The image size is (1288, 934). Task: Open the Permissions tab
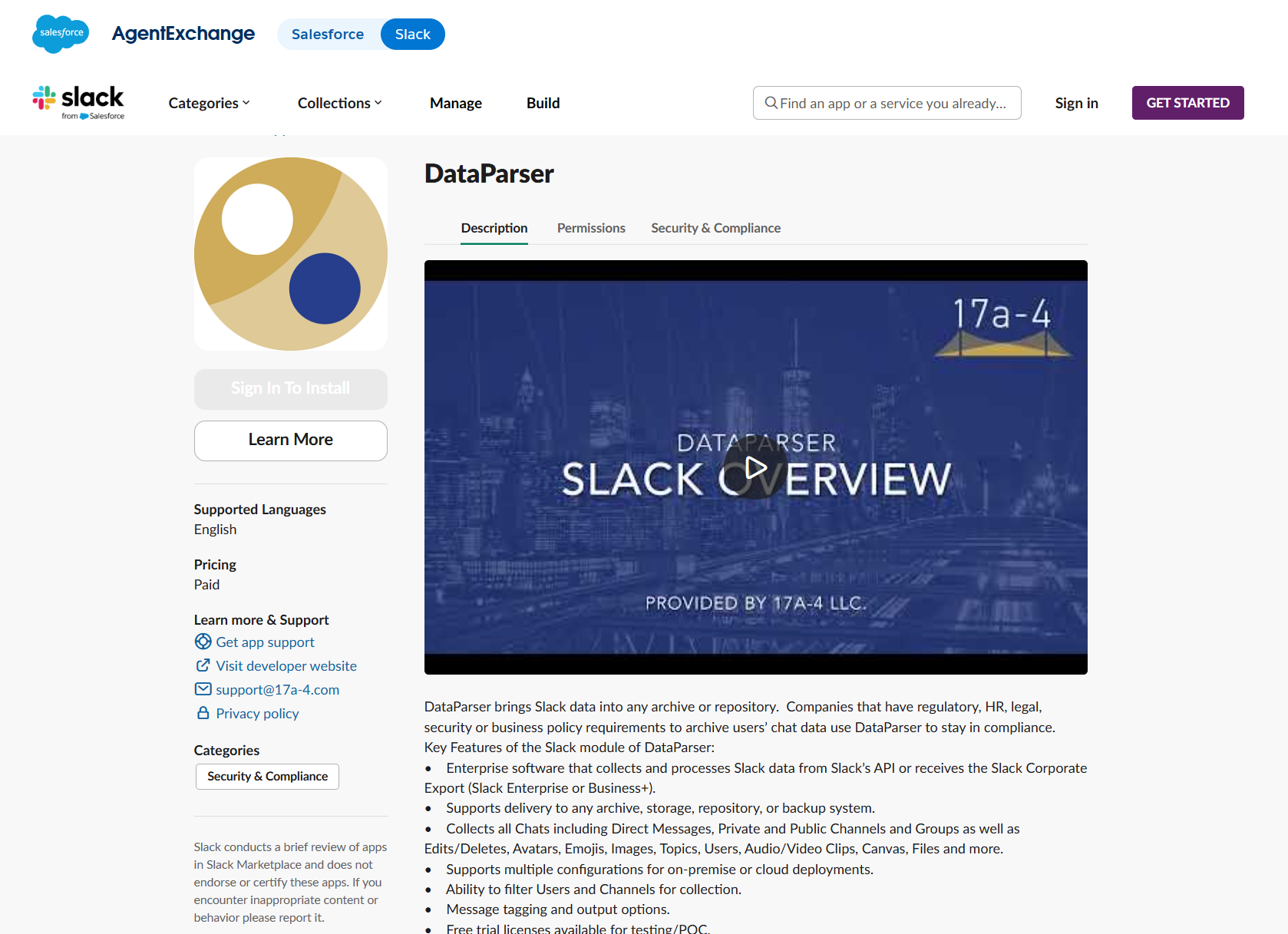coord(591,228)
